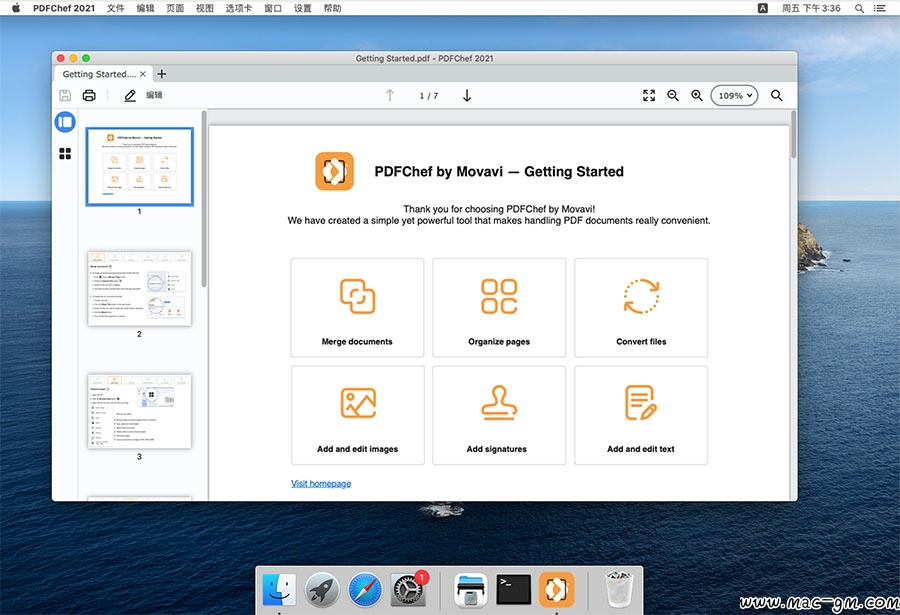
Task: Open the 选项卡 menu
Action: click(239, 8)
